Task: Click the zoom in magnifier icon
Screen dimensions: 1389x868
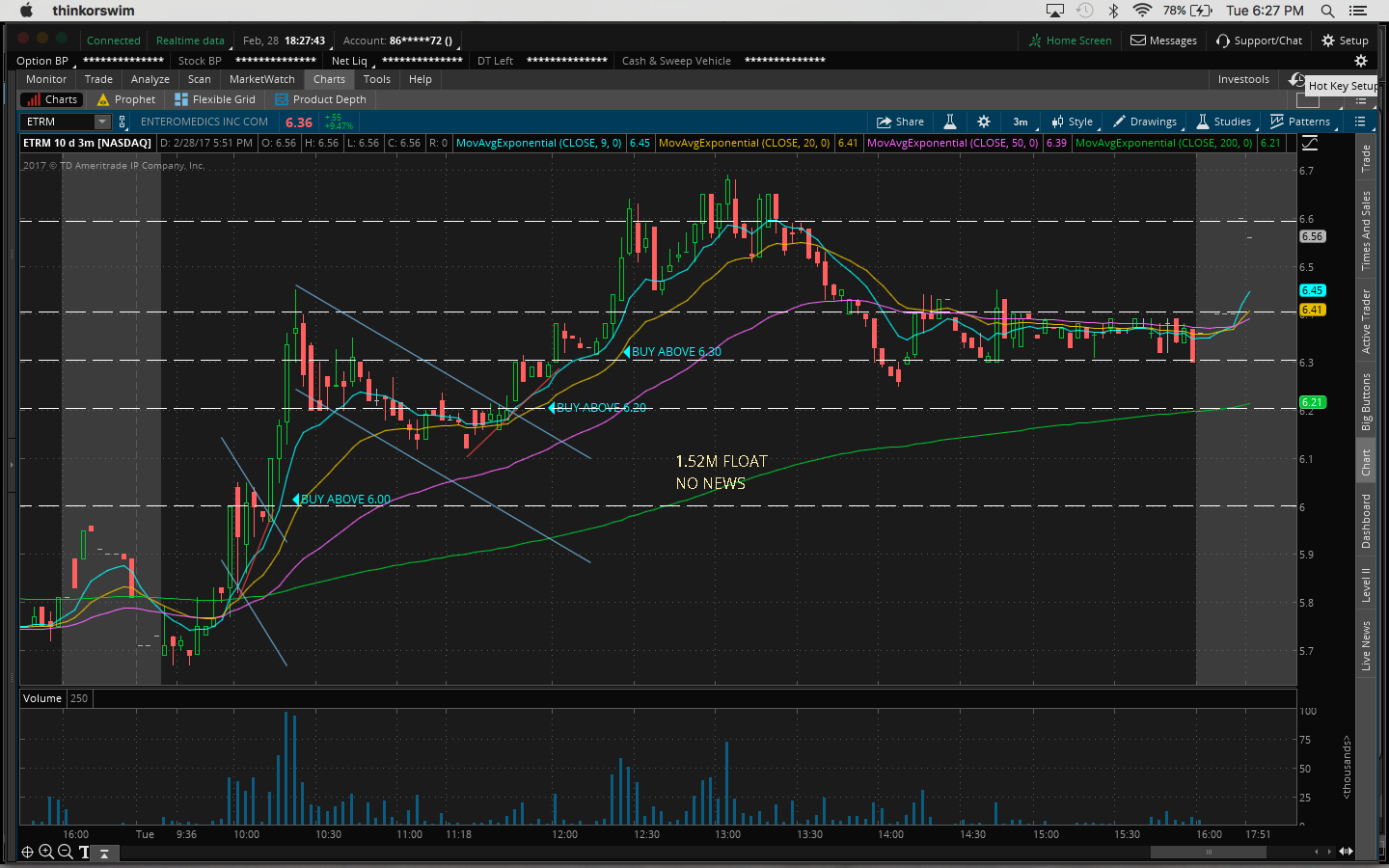Action: (46, 852)
